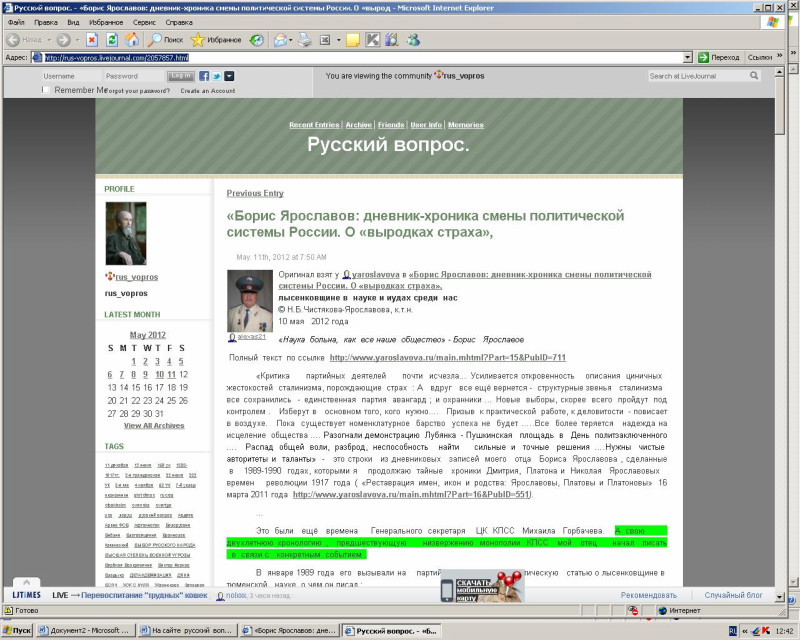Click the blocked-content icon in the status bar
This screenshot has height=640, width=800.
(633, 610)
